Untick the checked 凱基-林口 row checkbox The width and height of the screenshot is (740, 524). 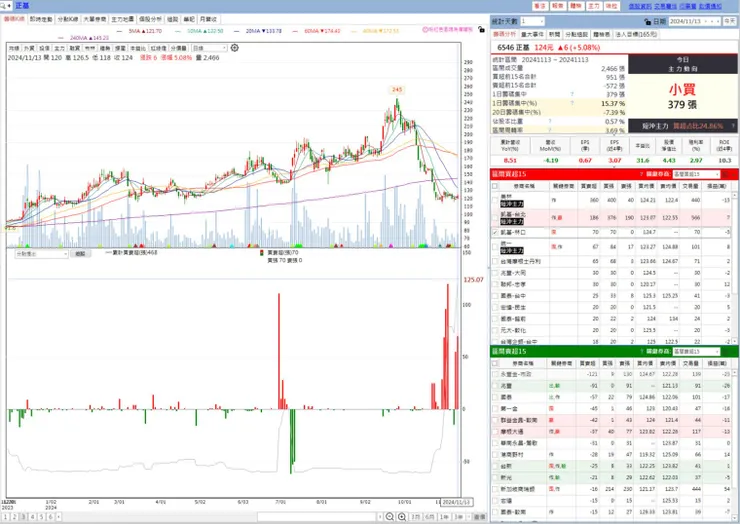pos(495,232)
